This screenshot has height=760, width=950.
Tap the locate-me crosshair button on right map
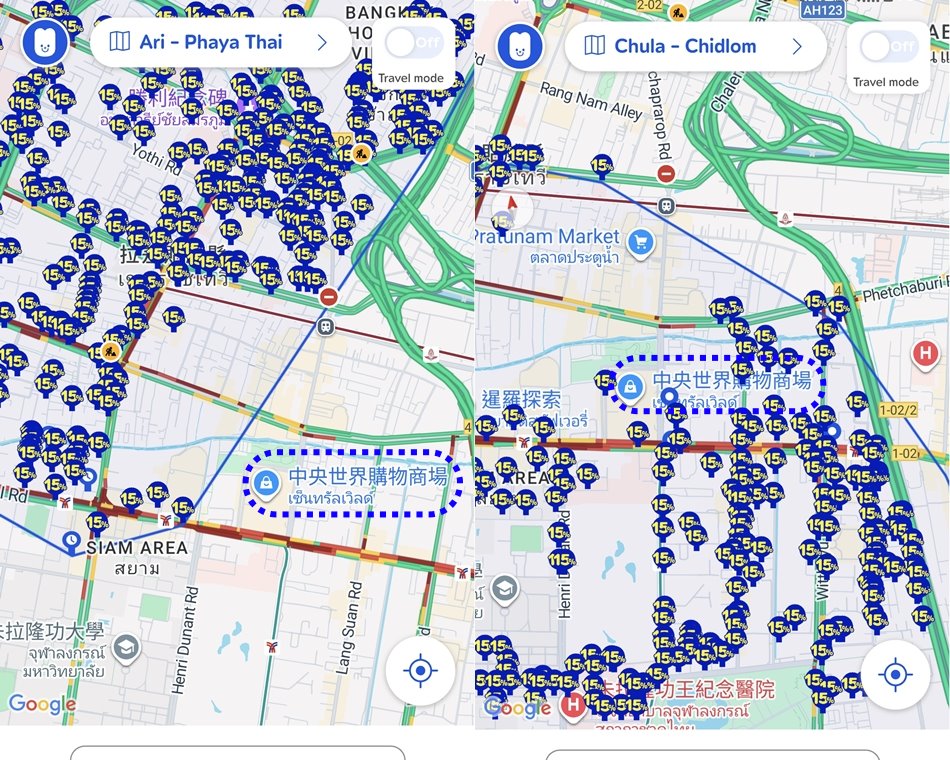tap(895, 675)
